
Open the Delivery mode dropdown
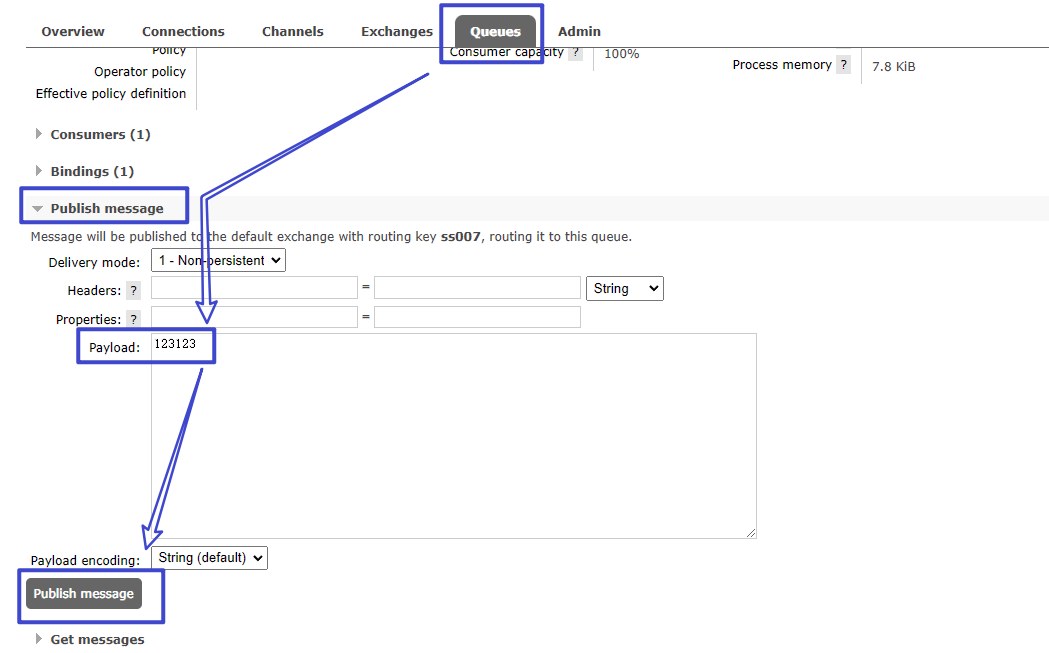click(x=218, y=260)
